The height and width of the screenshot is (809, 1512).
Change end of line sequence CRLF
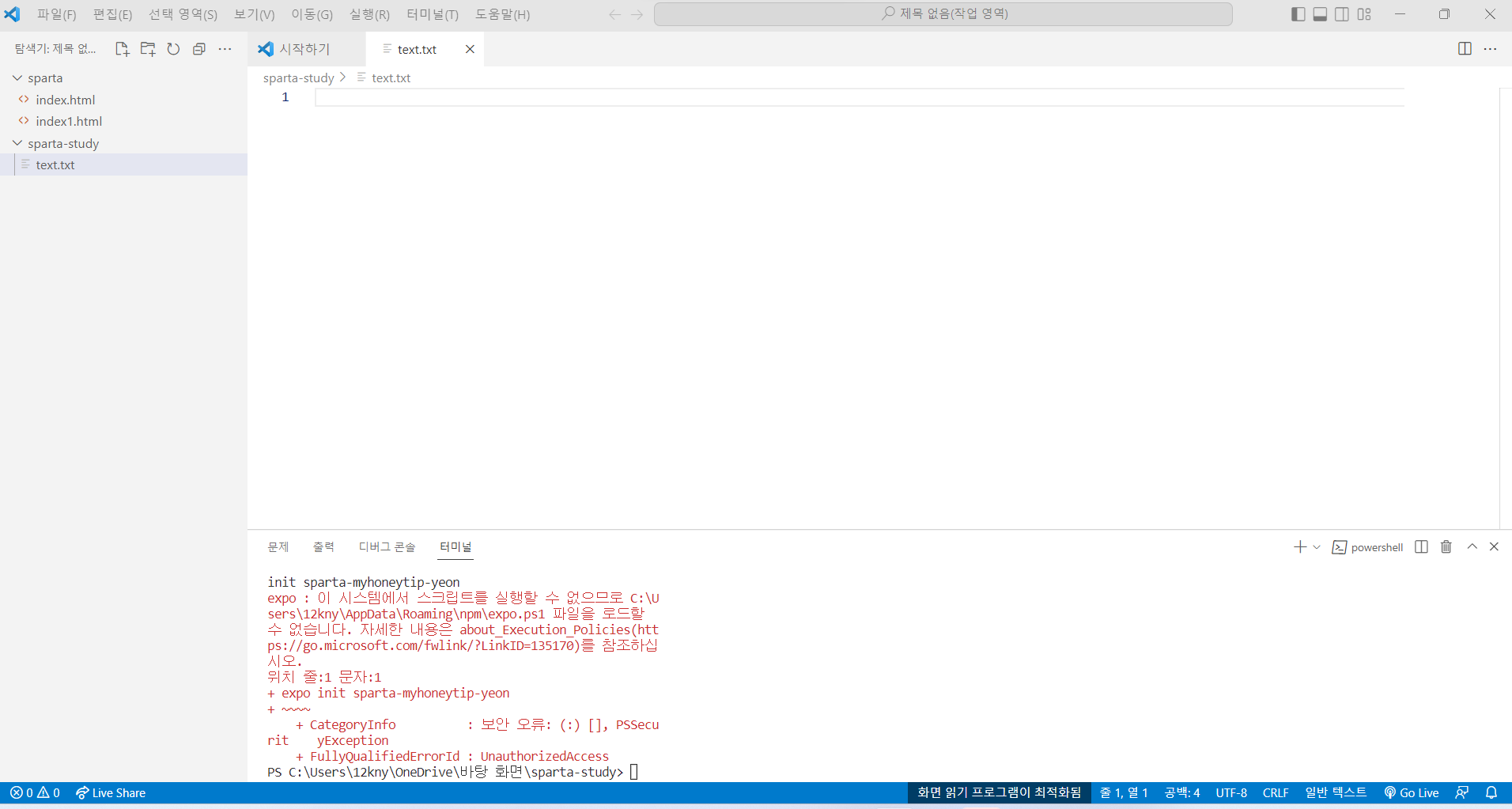1276,792
